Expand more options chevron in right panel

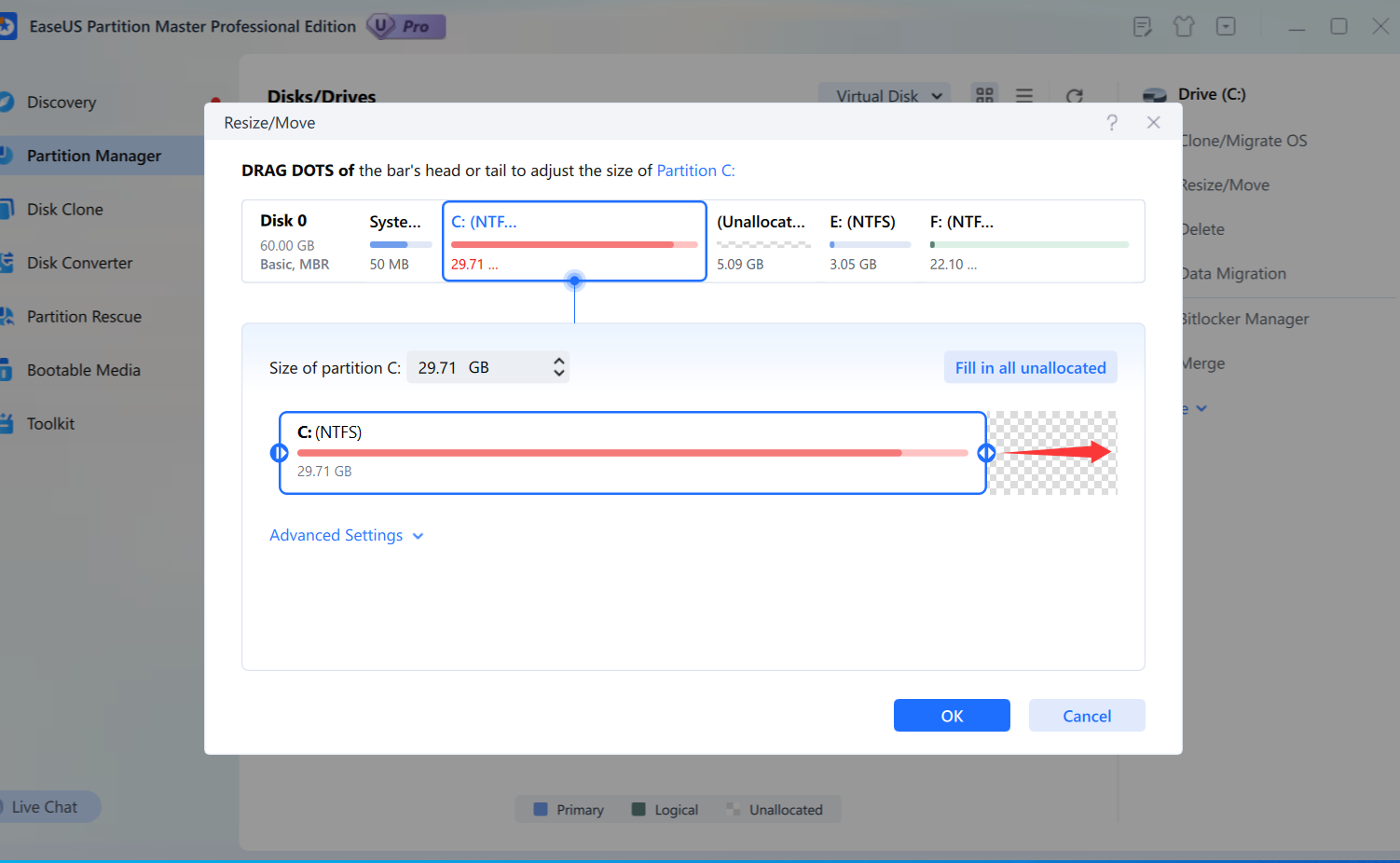1201,408
